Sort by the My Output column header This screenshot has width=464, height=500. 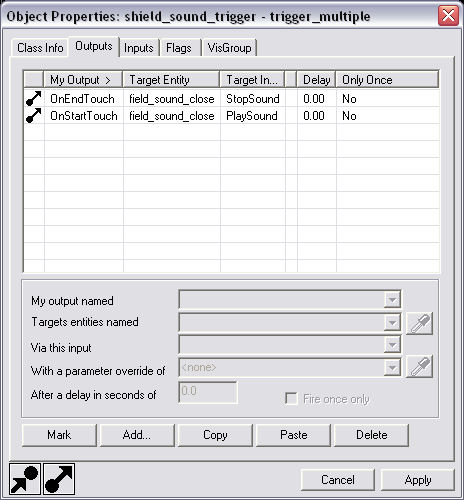coord(83,80)
